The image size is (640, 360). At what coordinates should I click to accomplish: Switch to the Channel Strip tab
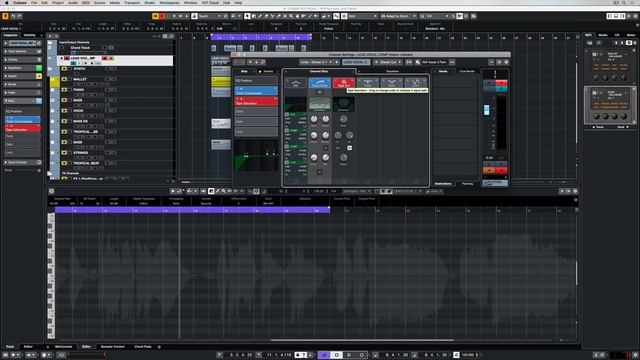[x=319, y=71]
